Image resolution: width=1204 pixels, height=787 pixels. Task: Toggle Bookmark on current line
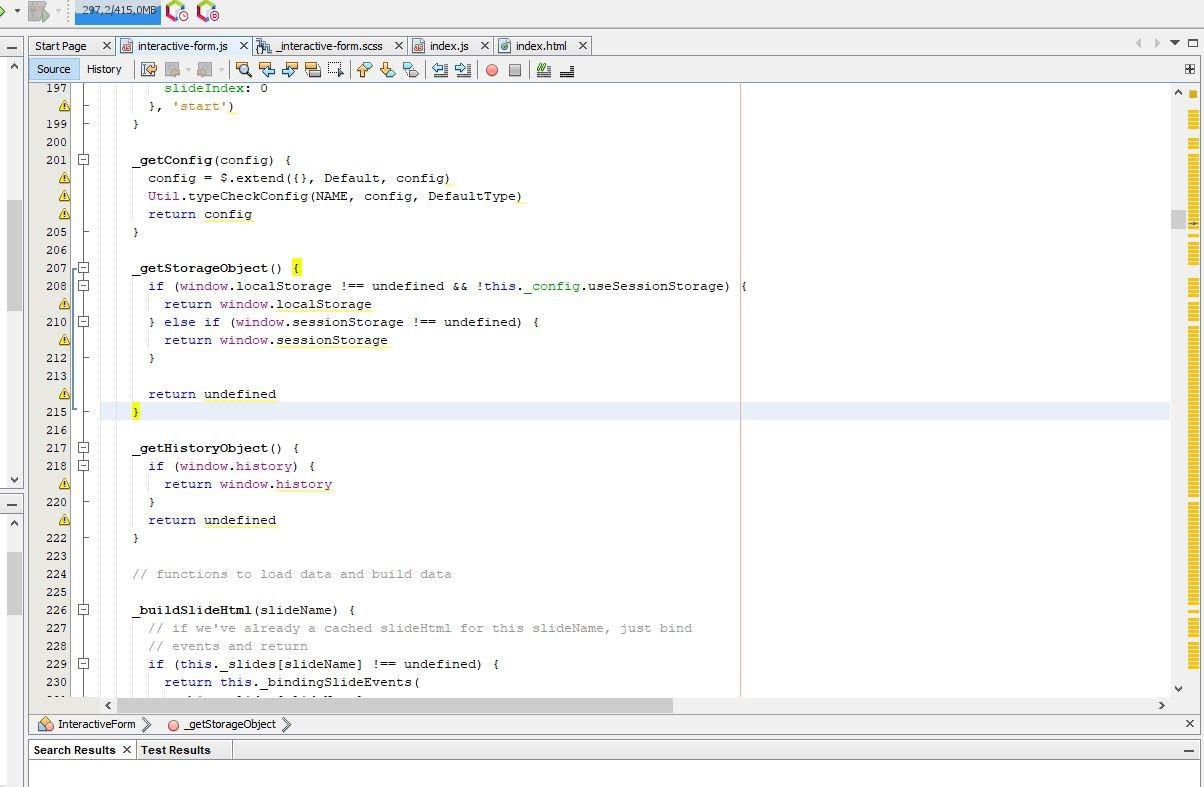click(410, 70)
